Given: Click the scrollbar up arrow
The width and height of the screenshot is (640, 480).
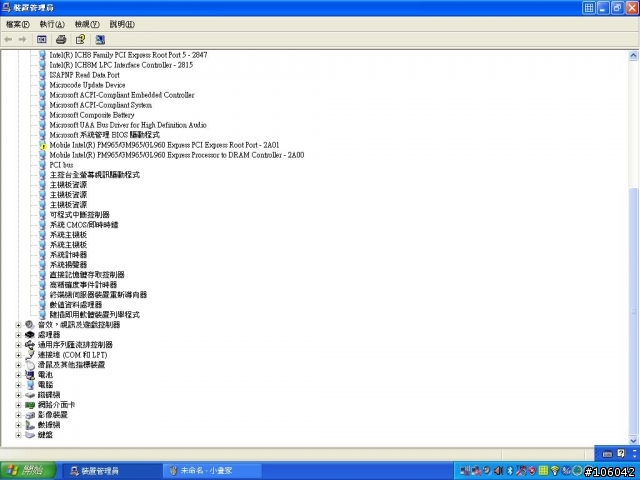Looking at the screenshot, I should 633,55.
